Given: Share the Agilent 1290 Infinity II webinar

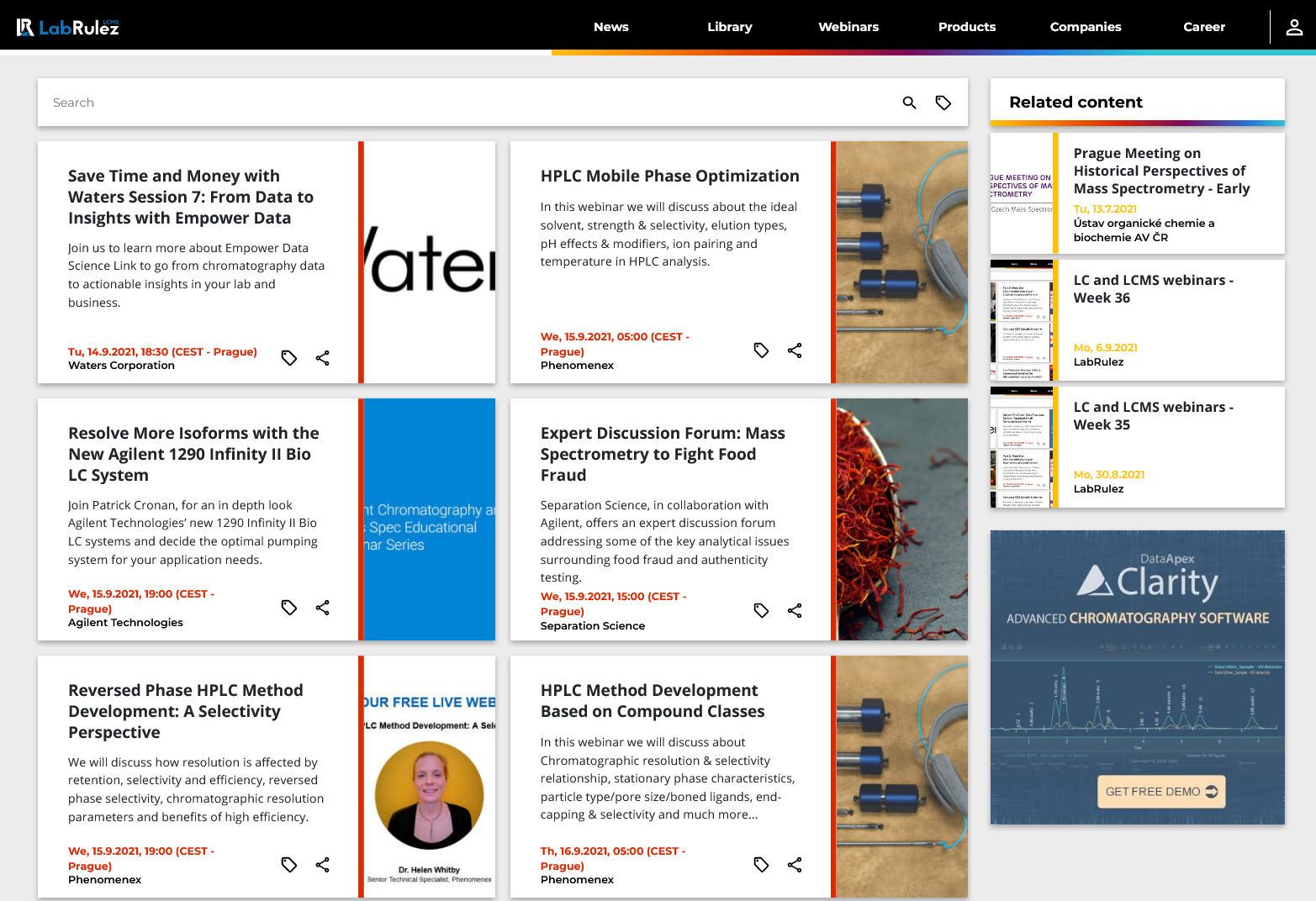Looking at the screenshot, I should click(x=322, y=608).
